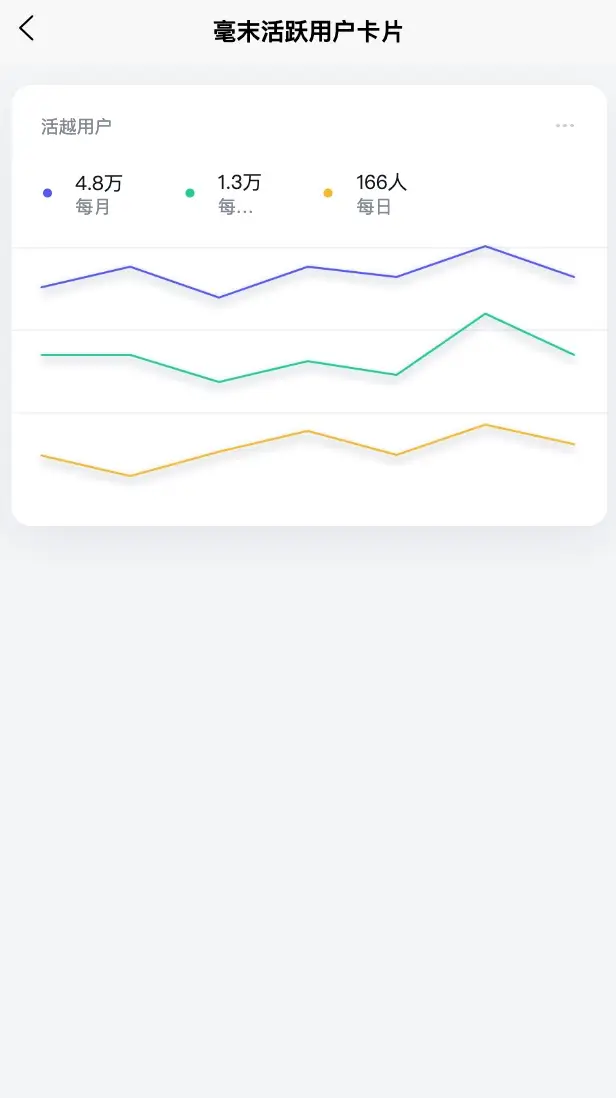Tap the 每日 legend label
The height and width of the screenshot is (1098, 616).
tap(374, 208)
